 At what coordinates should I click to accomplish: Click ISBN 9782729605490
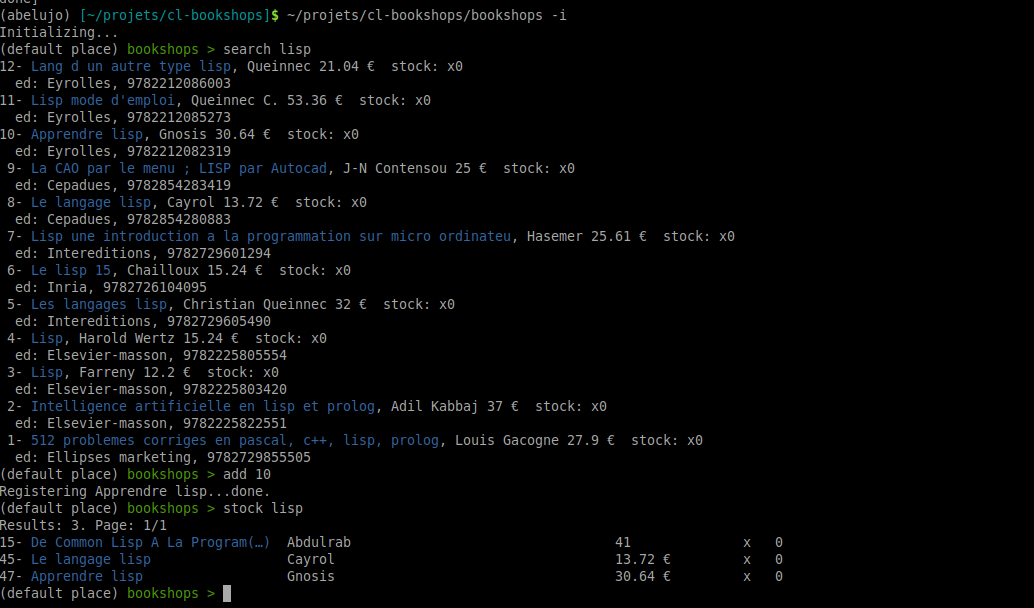point(219,322)
